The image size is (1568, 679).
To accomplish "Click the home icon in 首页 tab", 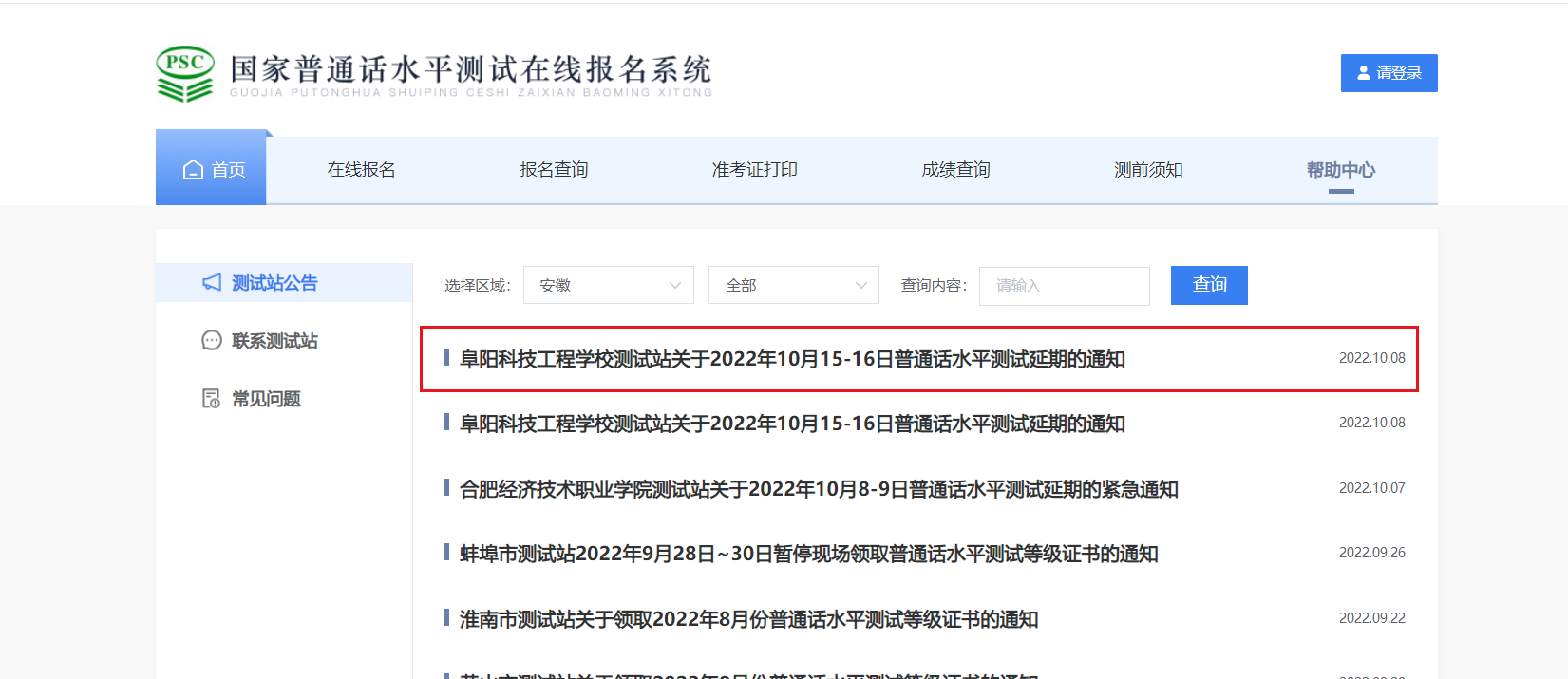I will pos(193,170).
